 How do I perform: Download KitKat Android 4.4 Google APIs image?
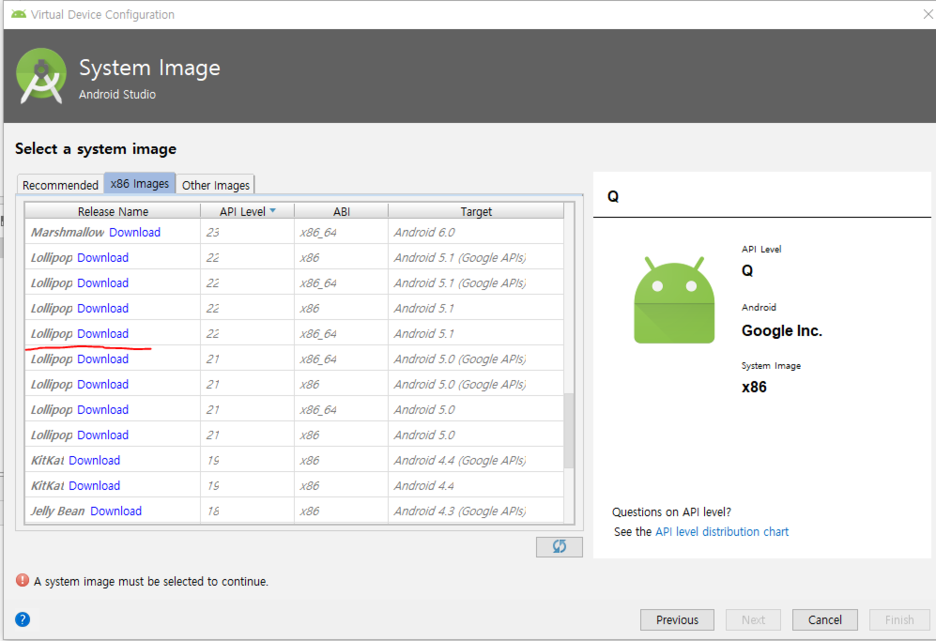94,461
